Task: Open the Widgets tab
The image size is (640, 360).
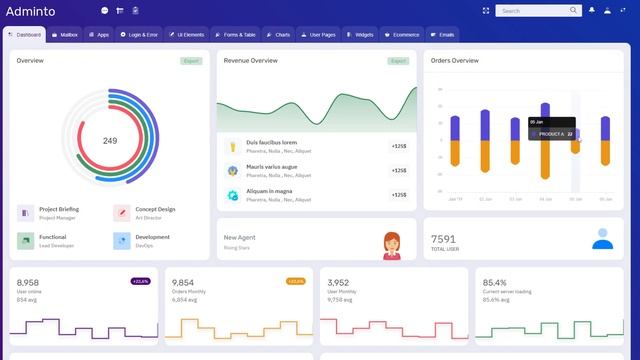Action: [x=360, y=35]
